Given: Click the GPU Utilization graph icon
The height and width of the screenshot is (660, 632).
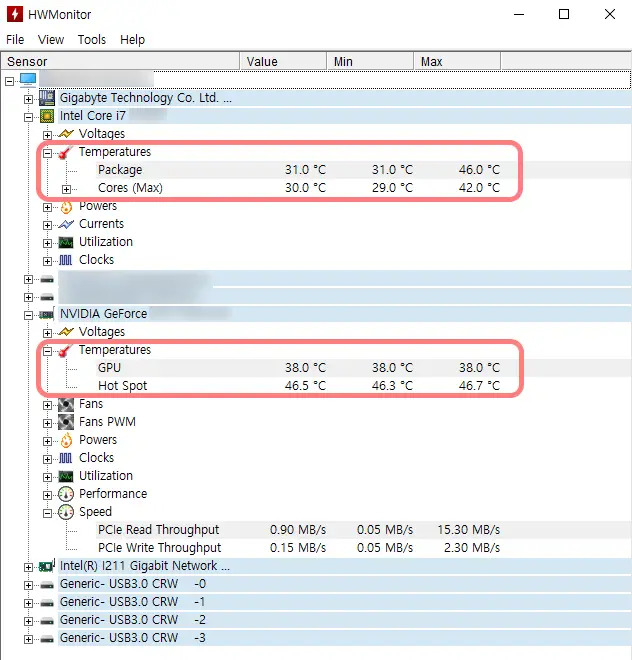Looking at the screenshot, I should tap(66, 476).
